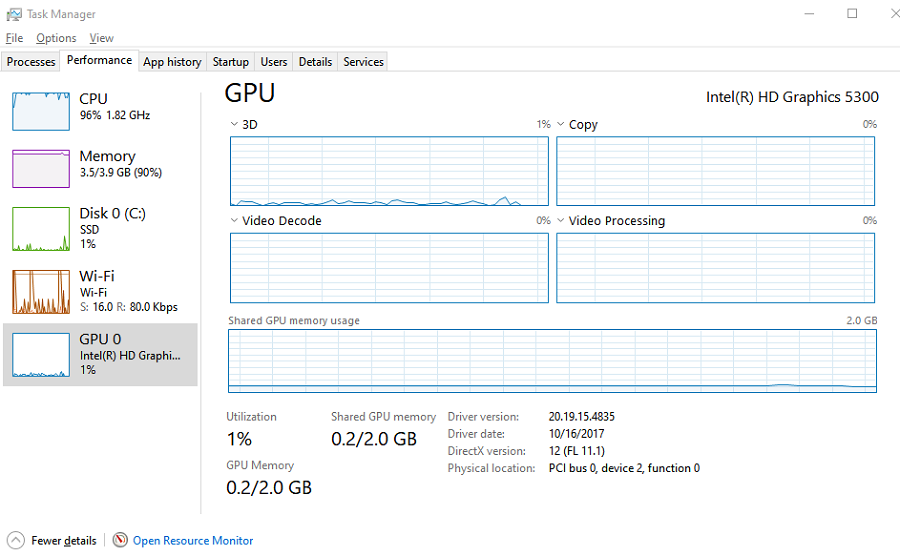The image size is (900, 556).
Task: Open the Options menu
Action: click(x=56, y=38)
